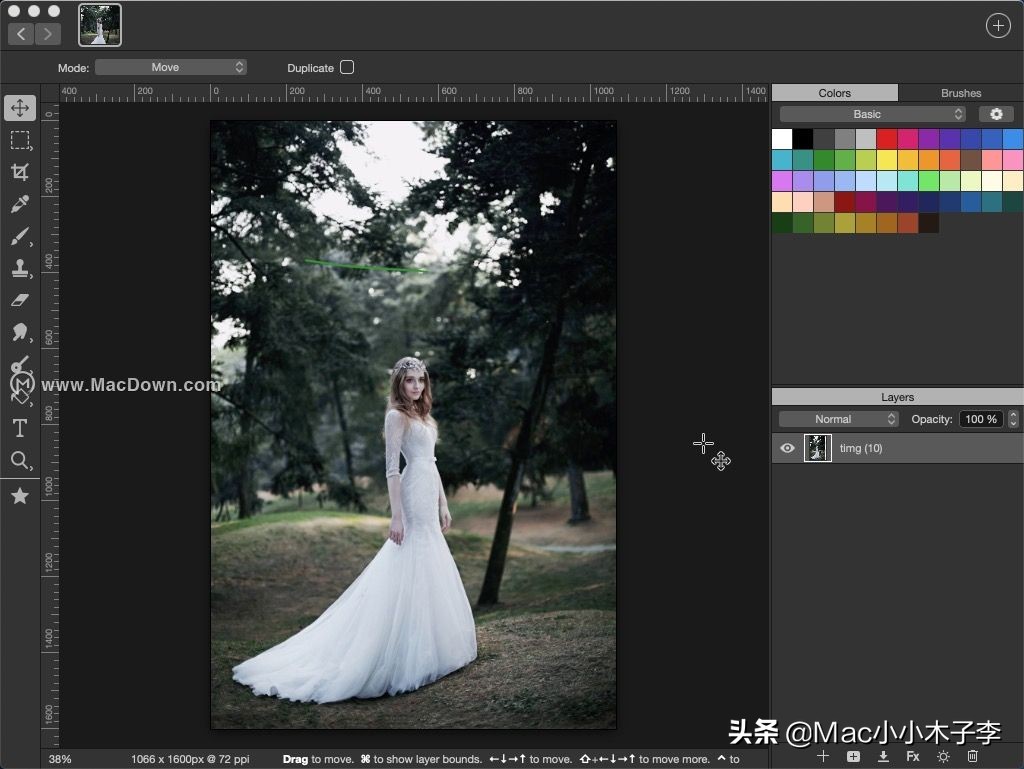The height and width of the screenshot is (769, 1024).
Task: Hide the timg (10) layer
Action: [788, 448]
